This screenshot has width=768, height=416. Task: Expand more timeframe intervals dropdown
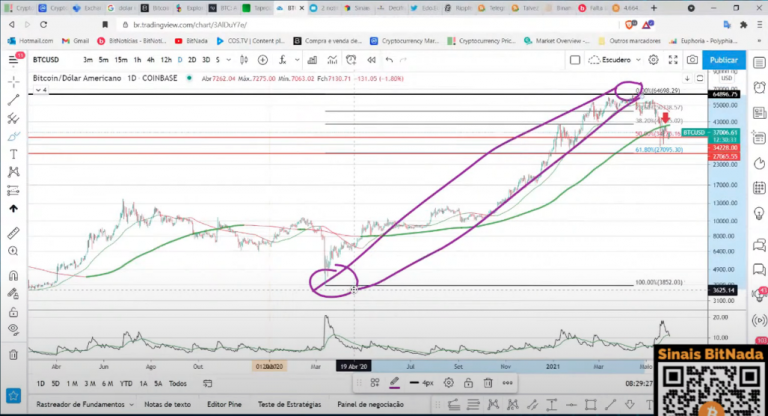(x=228, y=60)
